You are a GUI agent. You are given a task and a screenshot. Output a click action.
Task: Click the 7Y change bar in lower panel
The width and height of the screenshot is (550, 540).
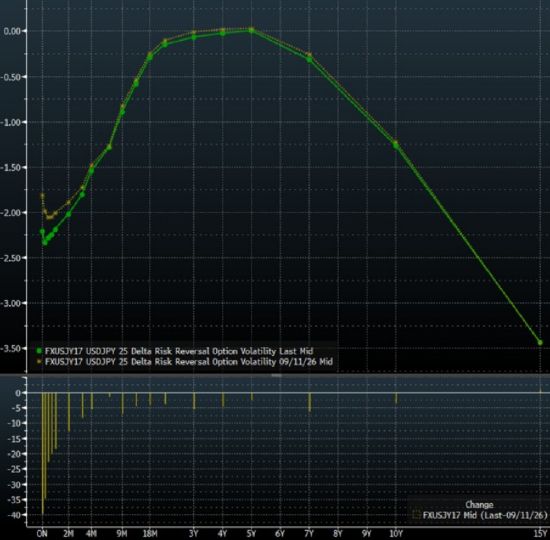pos(309,402)
